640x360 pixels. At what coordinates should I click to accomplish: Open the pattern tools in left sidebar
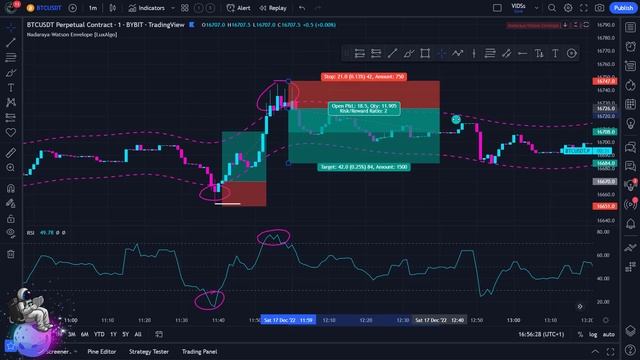click(11, 102)
